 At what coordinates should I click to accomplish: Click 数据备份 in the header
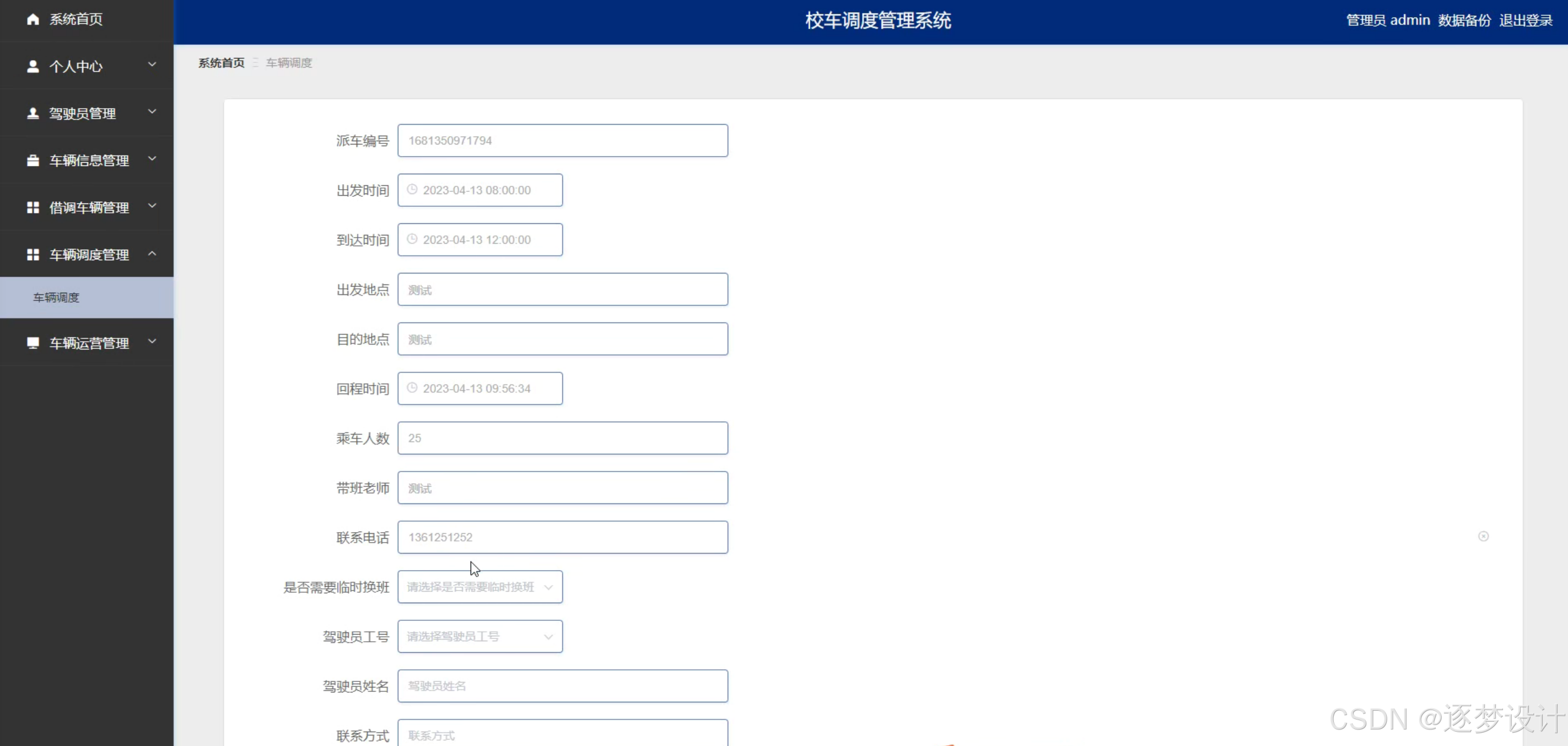coord(1464,21)
